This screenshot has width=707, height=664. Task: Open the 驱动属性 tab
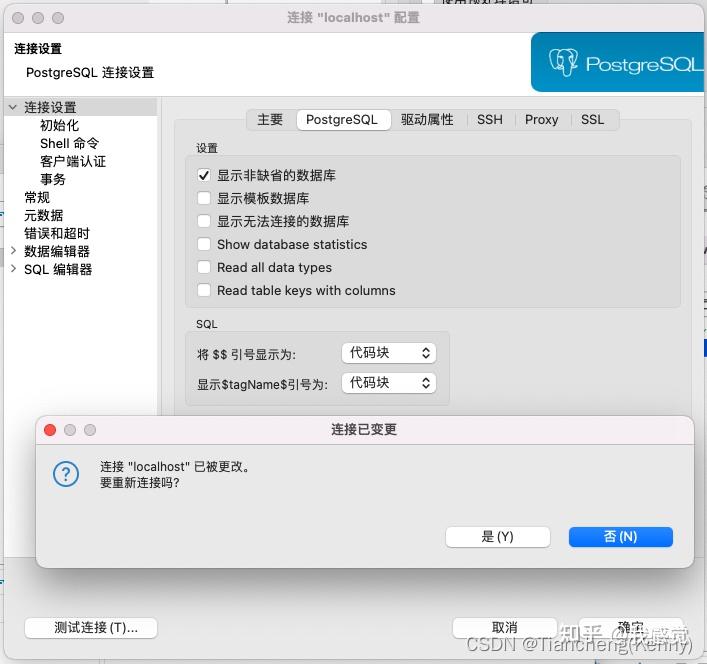coord(427,120)
